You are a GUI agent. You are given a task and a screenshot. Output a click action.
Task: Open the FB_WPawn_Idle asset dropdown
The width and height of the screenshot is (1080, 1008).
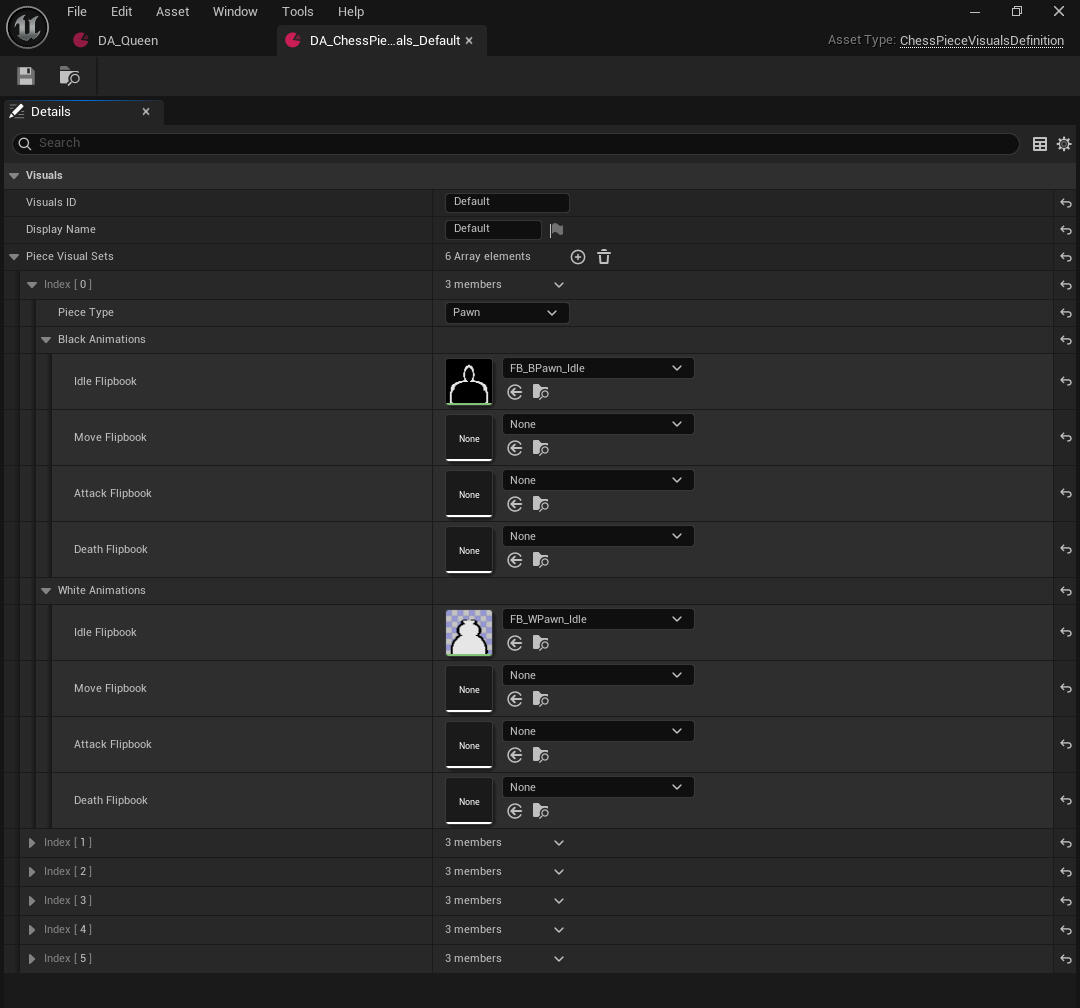(x=598, y=619)
